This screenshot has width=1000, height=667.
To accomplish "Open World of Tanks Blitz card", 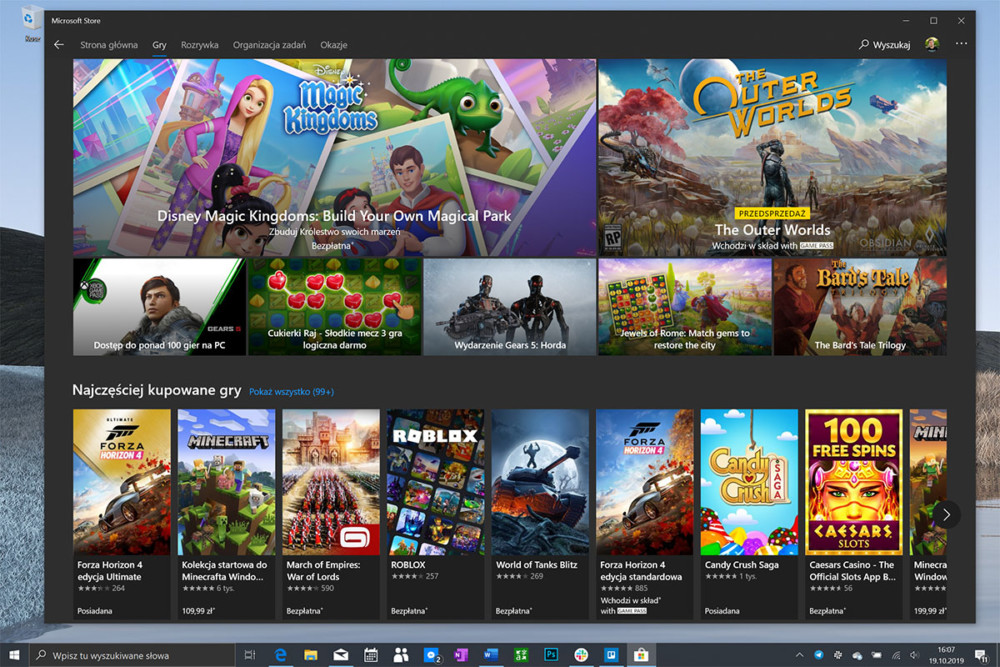I will 540,514.
